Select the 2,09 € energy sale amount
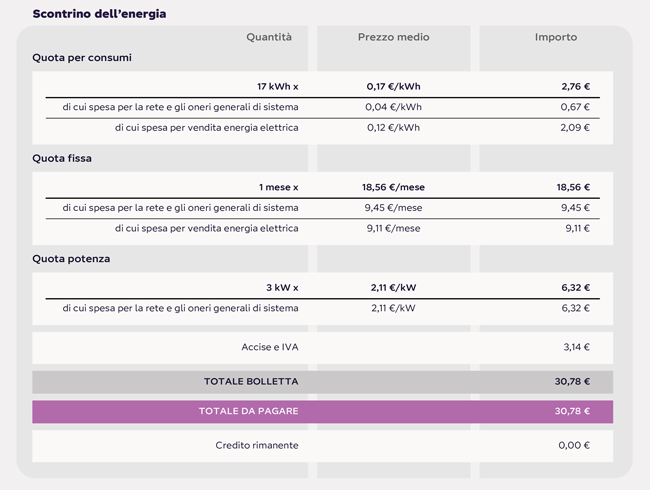 click(x=575, y=127)
